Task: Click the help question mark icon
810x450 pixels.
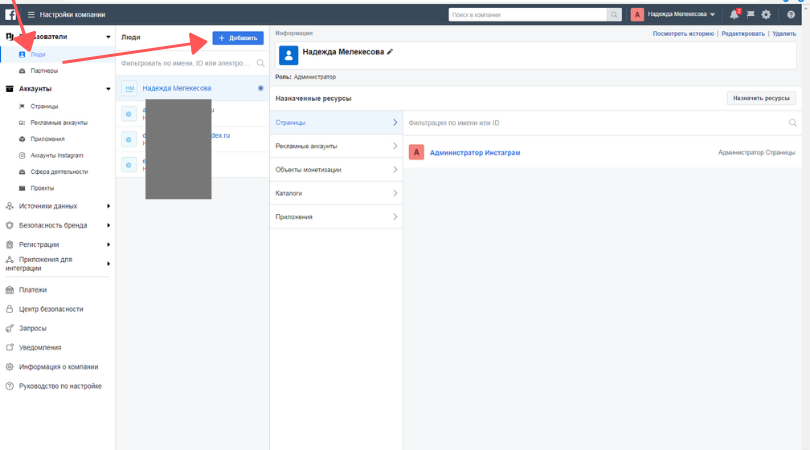Action: click(791, 14)
